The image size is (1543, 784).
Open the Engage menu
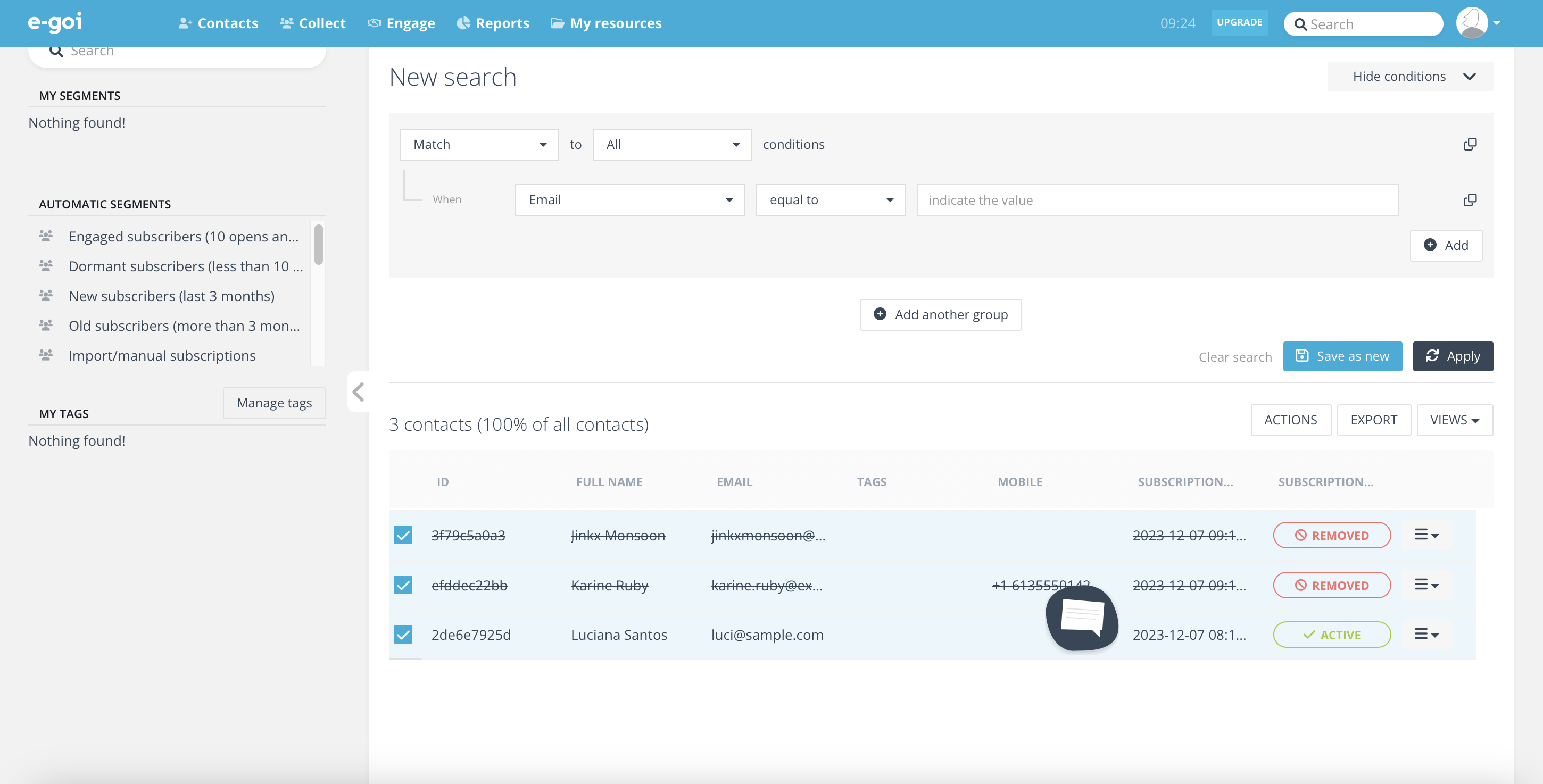(x=401, y=23)
